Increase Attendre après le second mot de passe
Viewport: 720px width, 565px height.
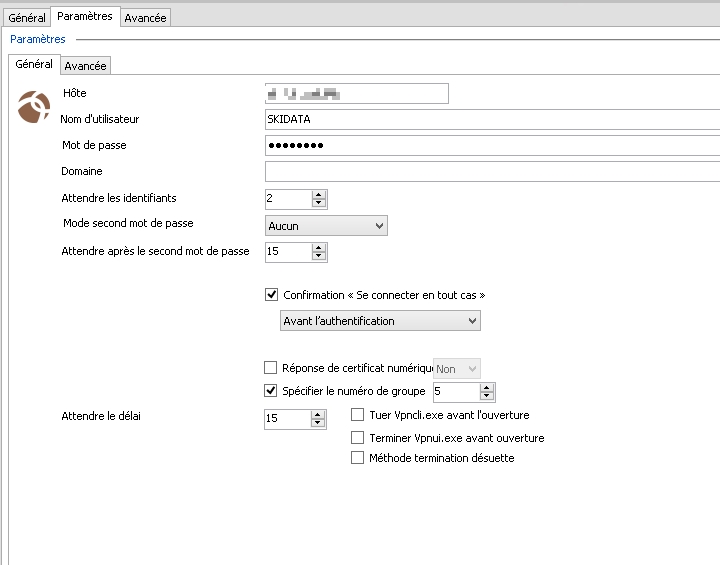pos(319,246)
